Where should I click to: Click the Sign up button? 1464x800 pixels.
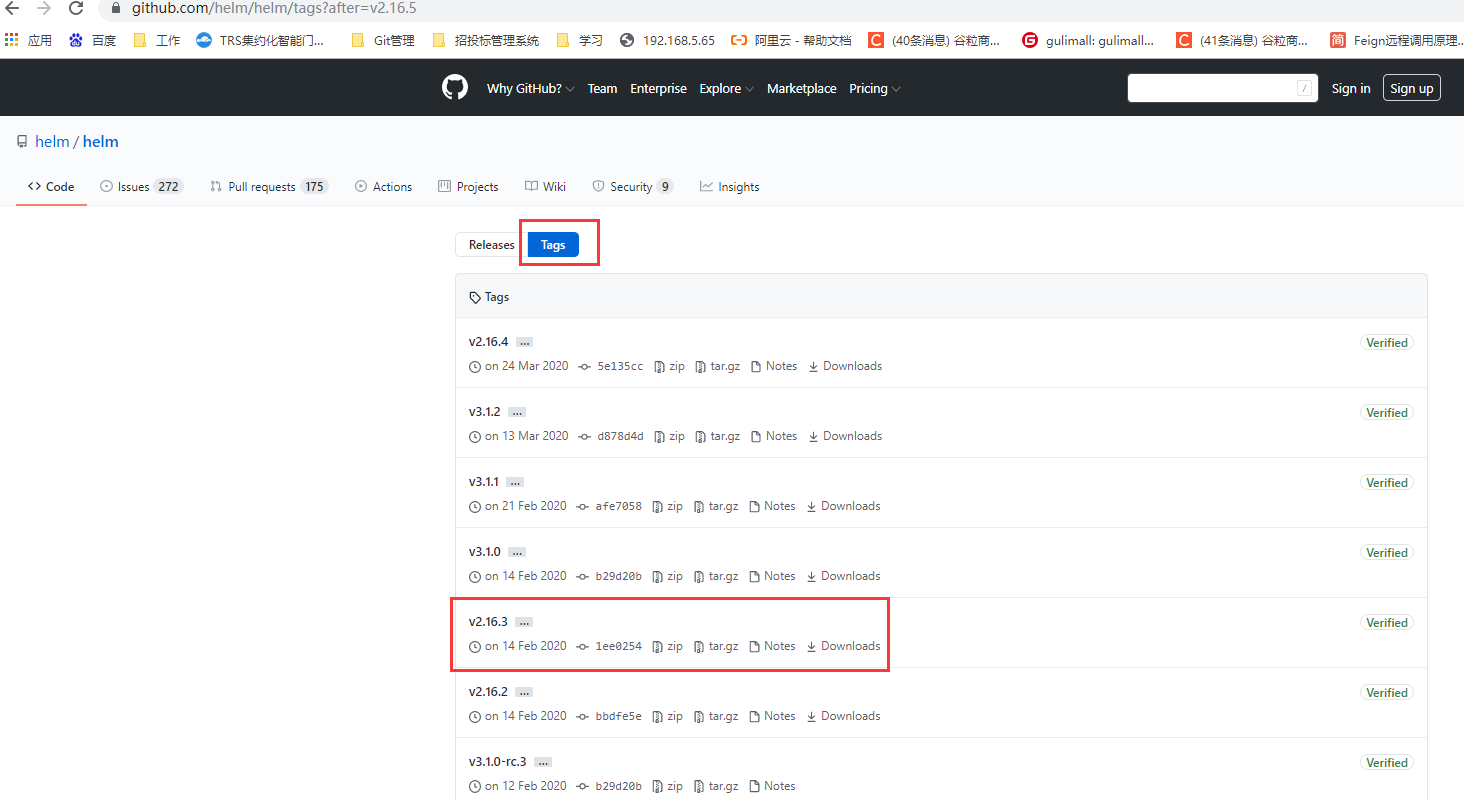1412,88
